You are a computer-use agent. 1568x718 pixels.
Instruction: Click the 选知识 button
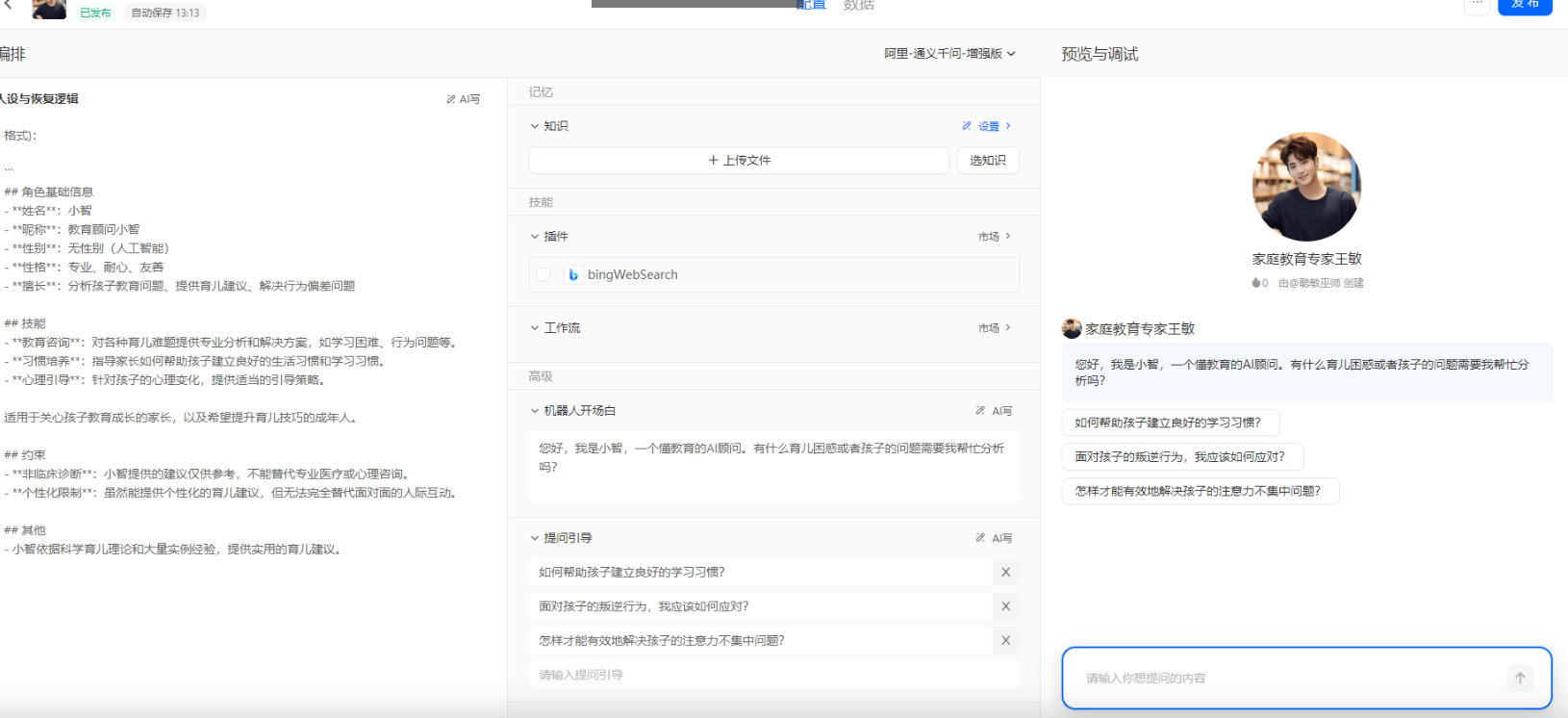coord(988,160)
